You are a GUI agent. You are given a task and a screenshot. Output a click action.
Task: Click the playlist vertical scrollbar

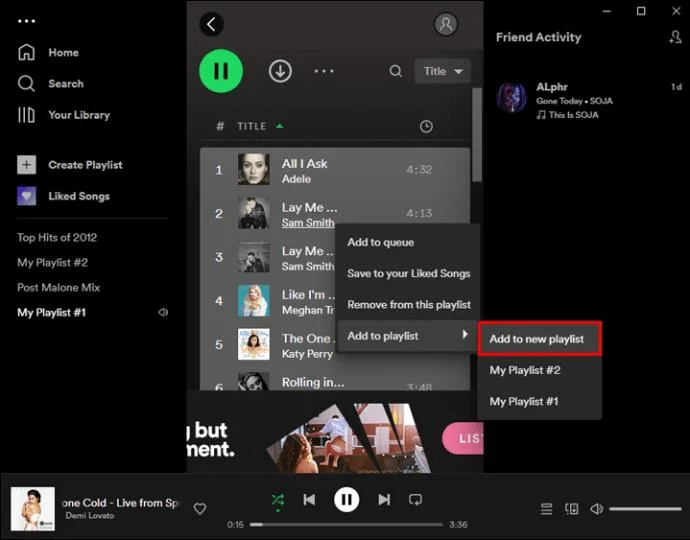[x=477, y=134]
